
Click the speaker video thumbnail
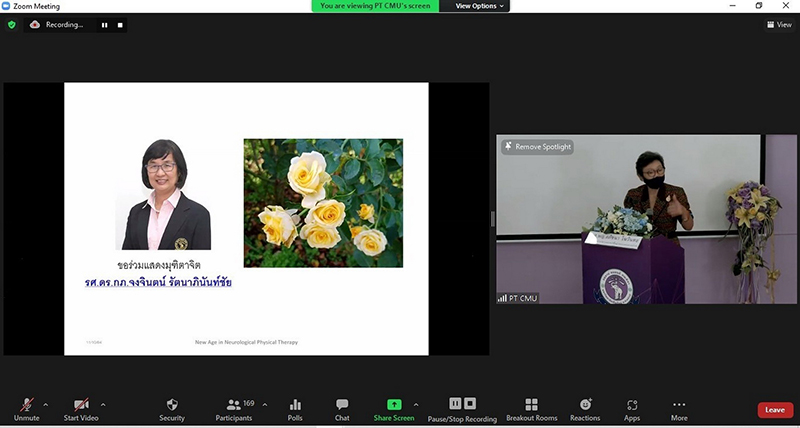tap(646, 219)
